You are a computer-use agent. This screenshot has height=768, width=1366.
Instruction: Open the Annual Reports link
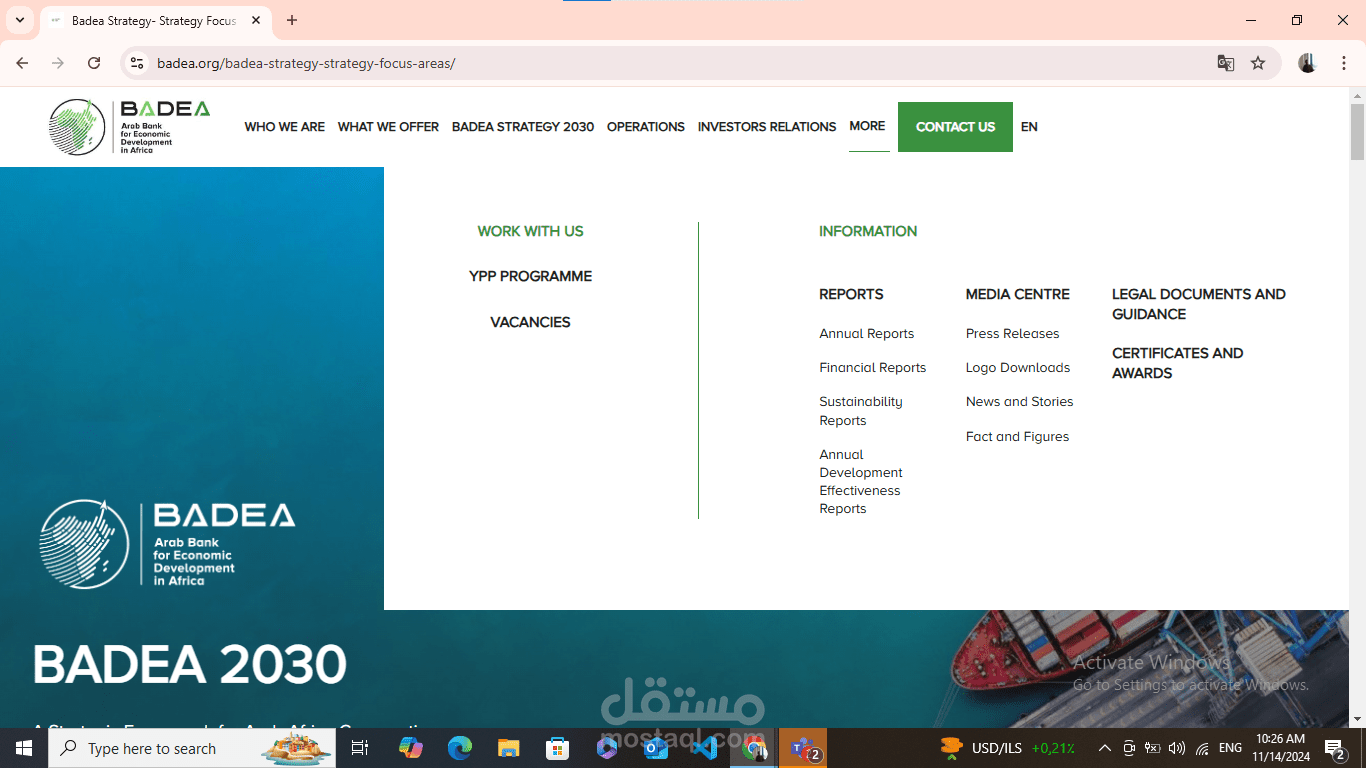tap(866, 333)
